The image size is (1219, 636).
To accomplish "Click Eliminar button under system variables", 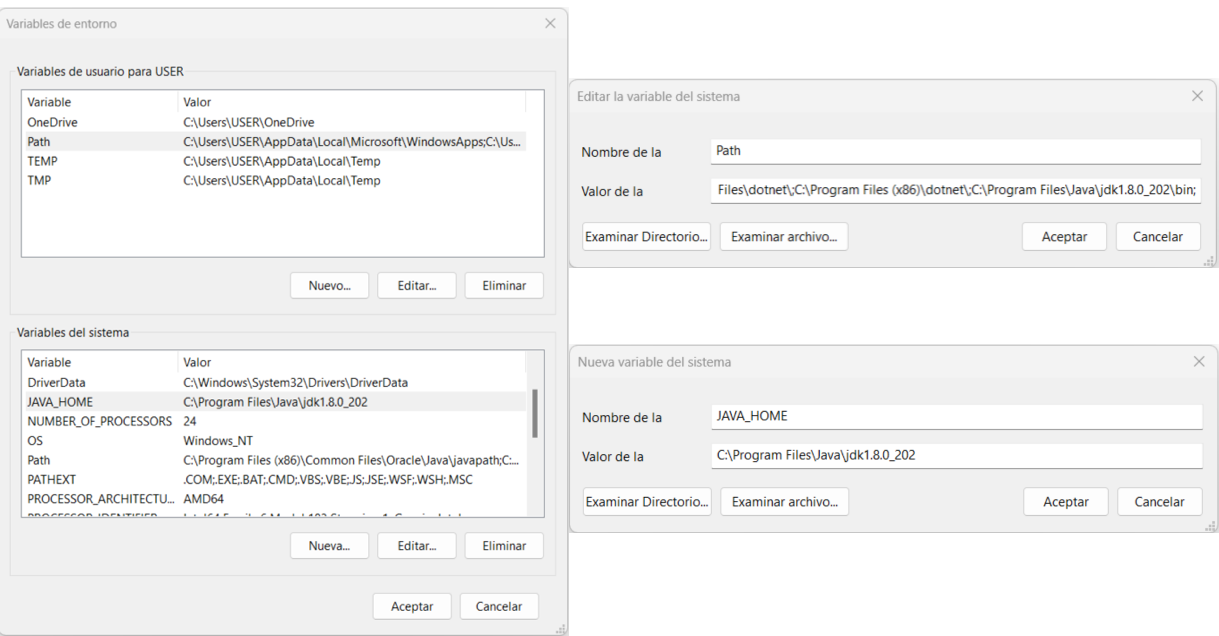I will [x=503, y=546].
